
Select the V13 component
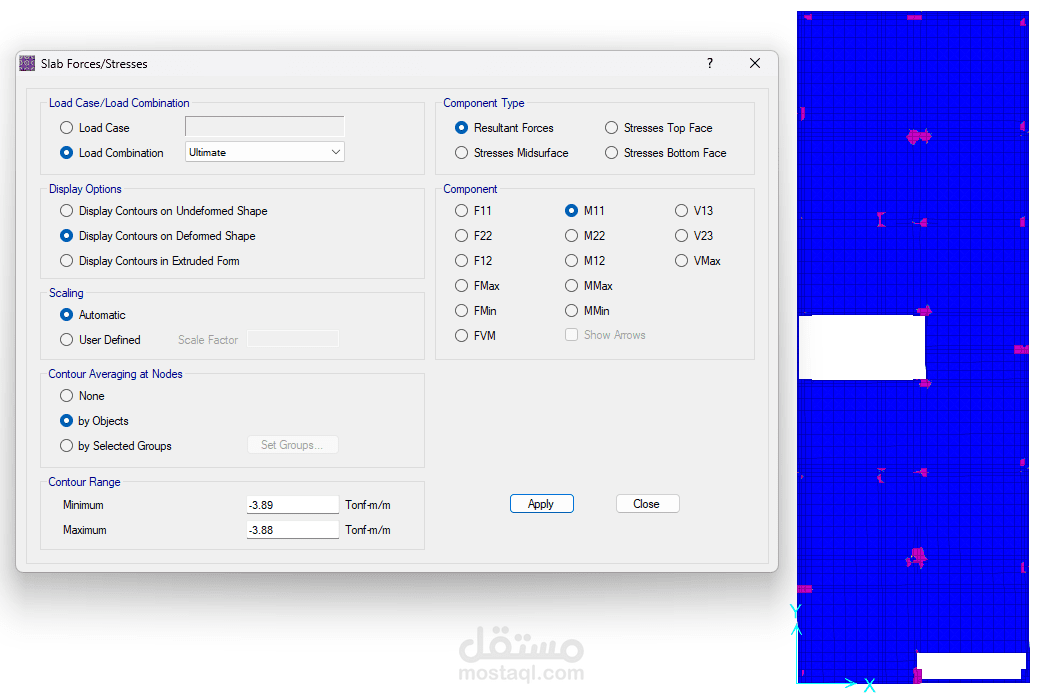click(x=681, y=211)
